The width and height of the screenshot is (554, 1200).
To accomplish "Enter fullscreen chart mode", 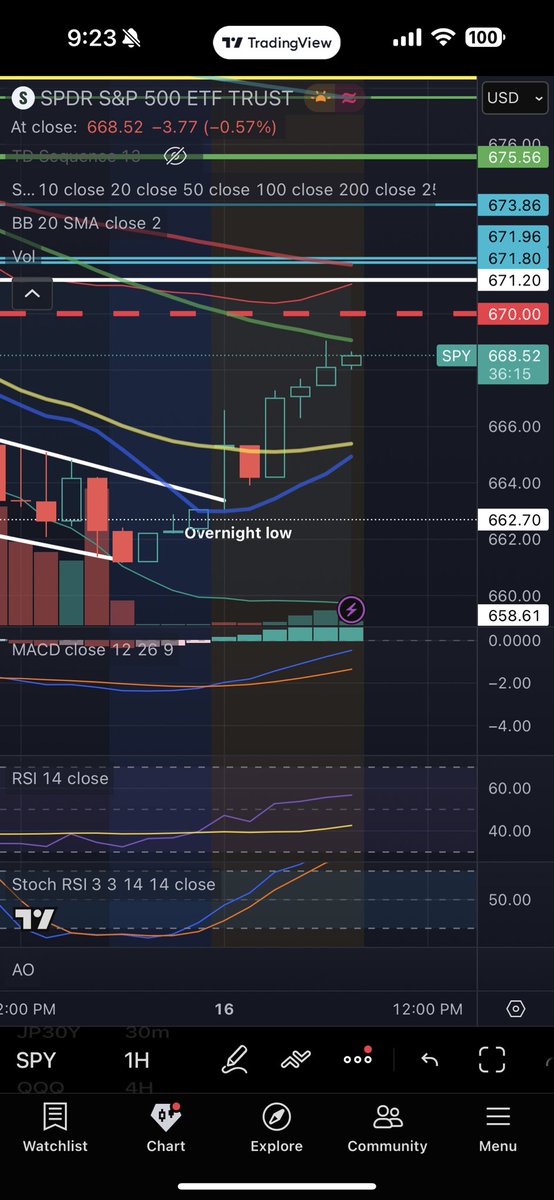I will click(492, 1060).
